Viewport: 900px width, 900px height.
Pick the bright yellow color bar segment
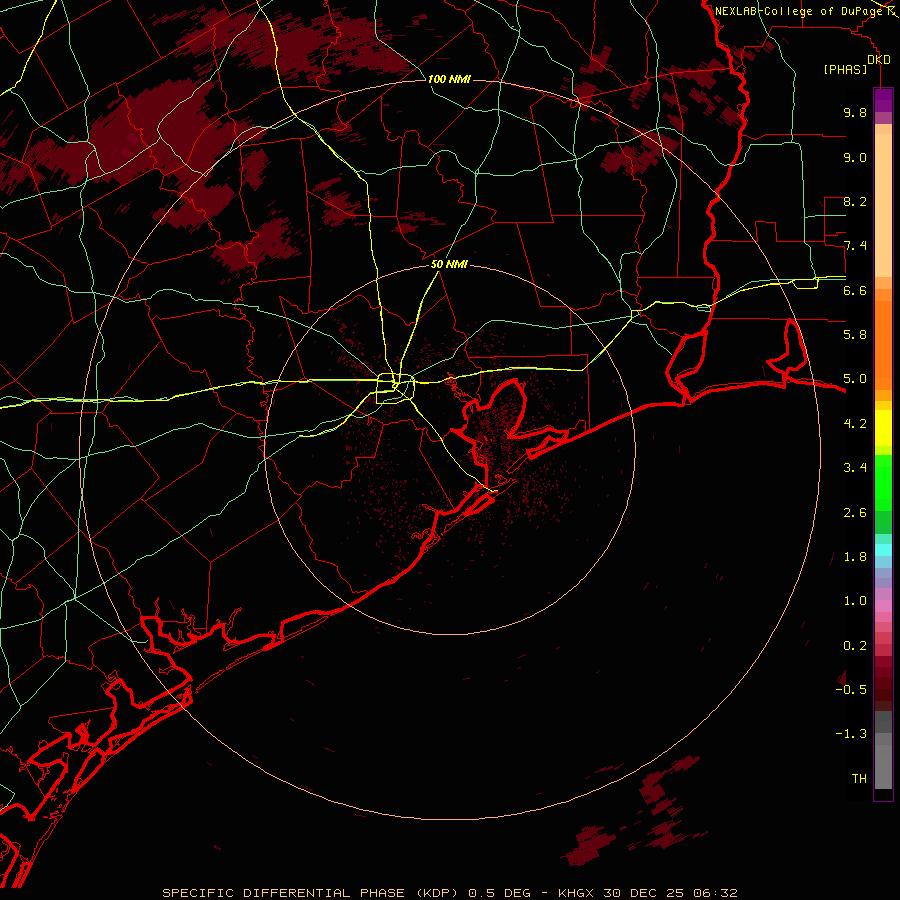click(x=883, y=428)
